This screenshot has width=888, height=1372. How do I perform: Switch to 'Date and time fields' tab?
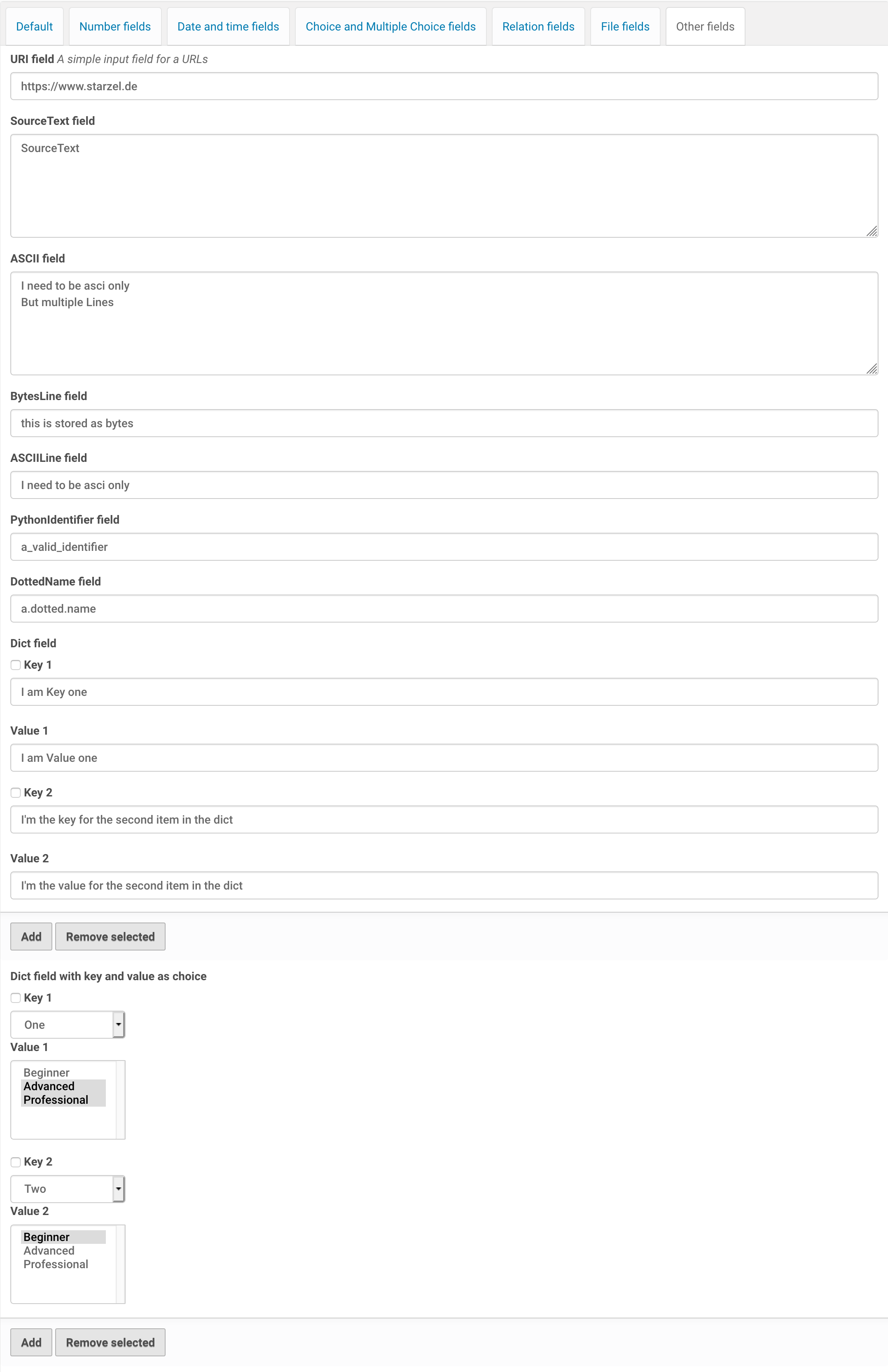pos(228,26)
